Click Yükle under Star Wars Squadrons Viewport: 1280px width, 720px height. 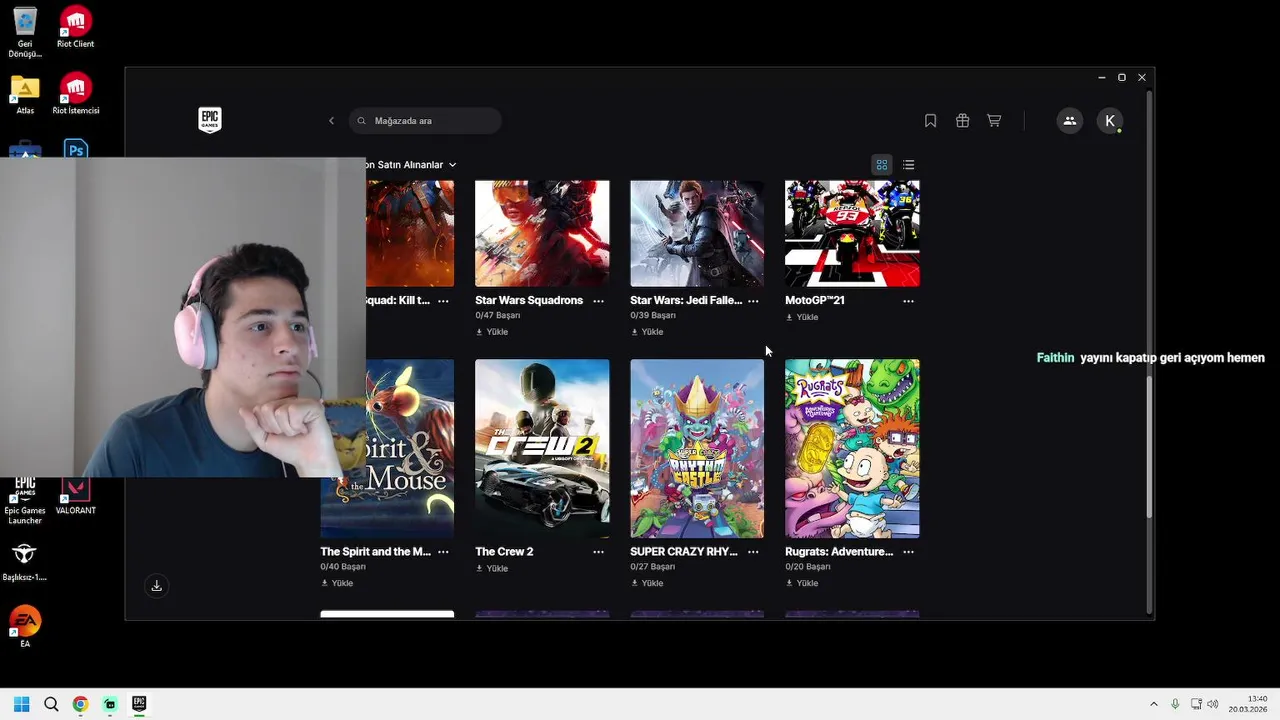coord(492,332)
